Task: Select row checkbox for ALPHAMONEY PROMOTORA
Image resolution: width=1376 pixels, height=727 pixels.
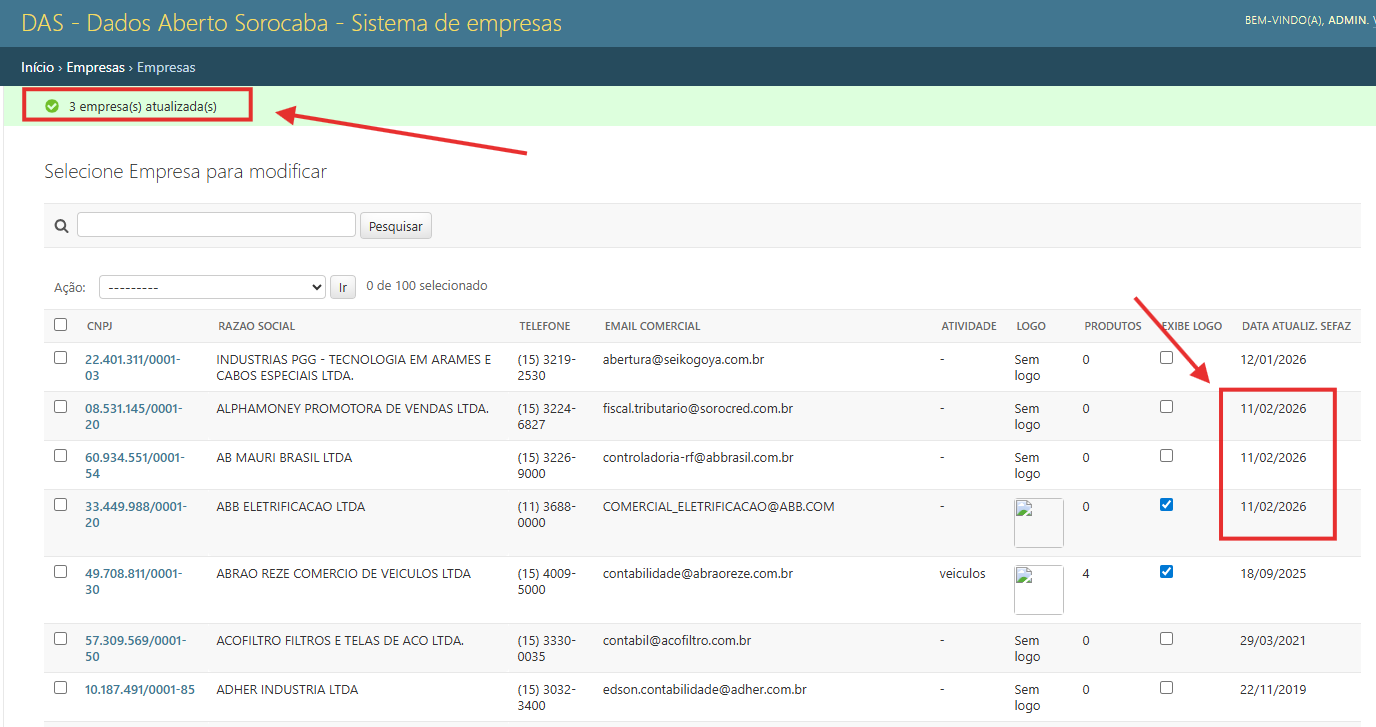Action: point(61,407)
